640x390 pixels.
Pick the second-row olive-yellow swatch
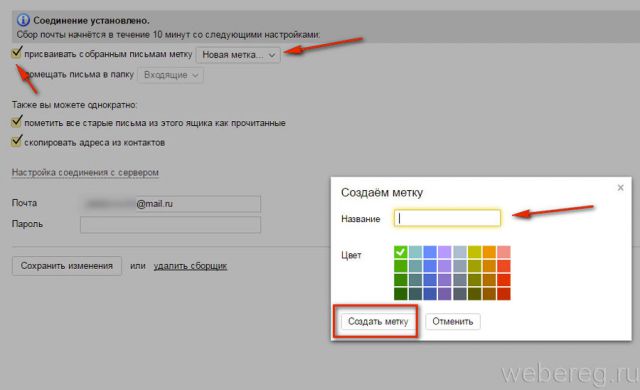point(474,266)
